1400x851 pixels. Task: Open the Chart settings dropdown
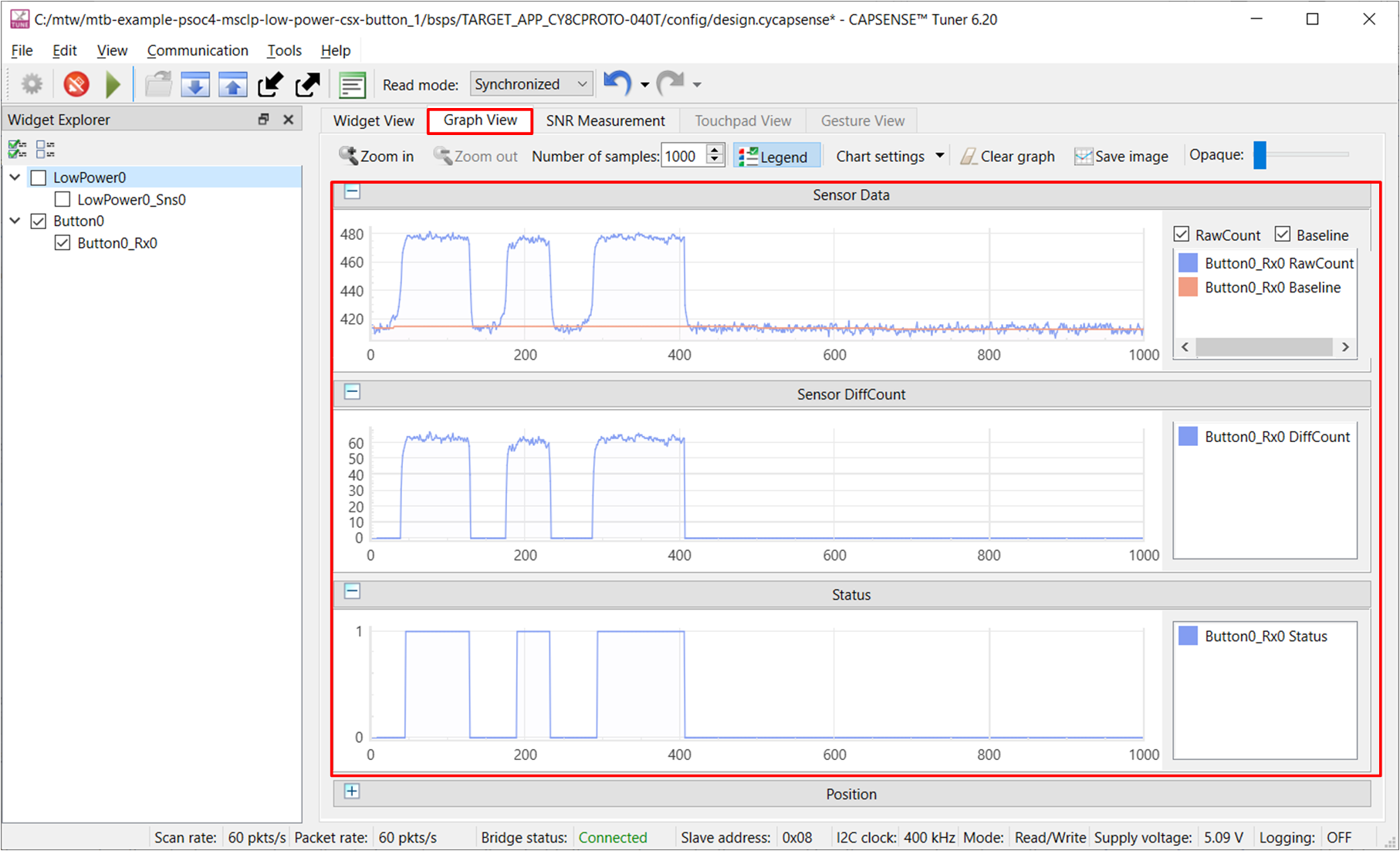coord(891,157)
